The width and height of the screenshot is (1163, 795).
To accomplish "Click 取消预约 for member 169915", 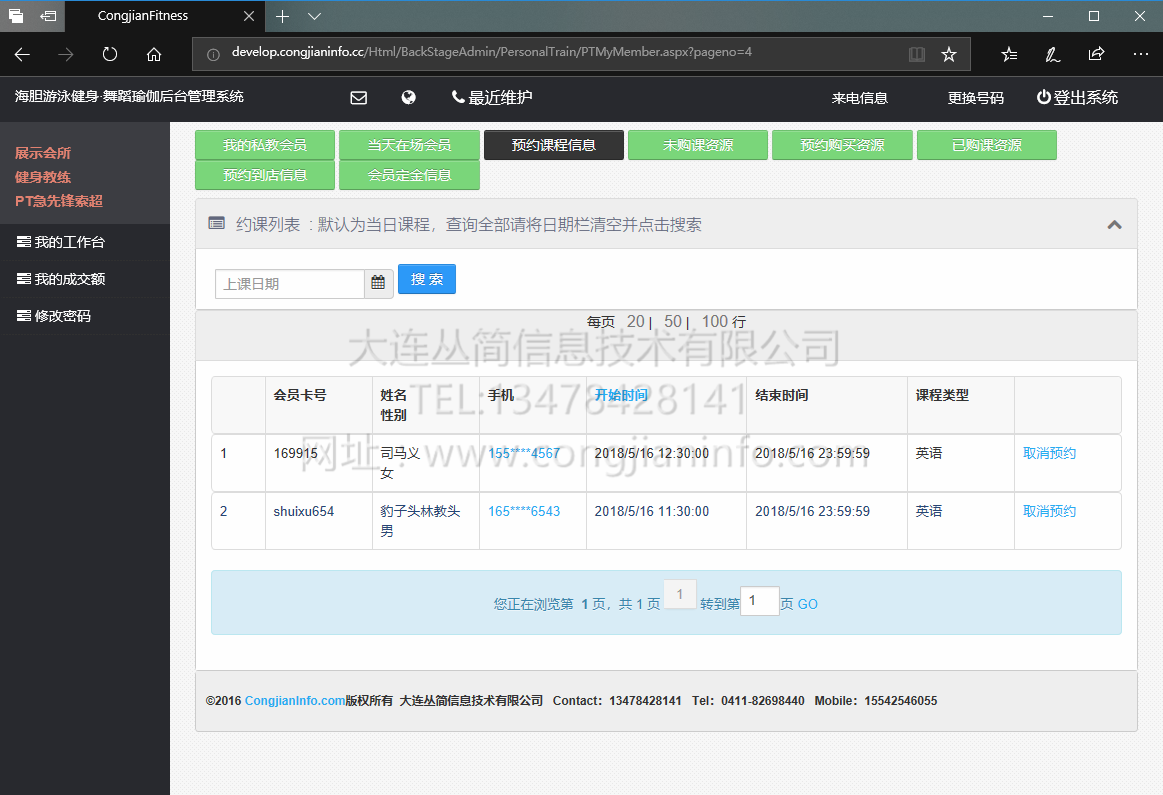I will pyautogui.click(x=1049, y=453).
